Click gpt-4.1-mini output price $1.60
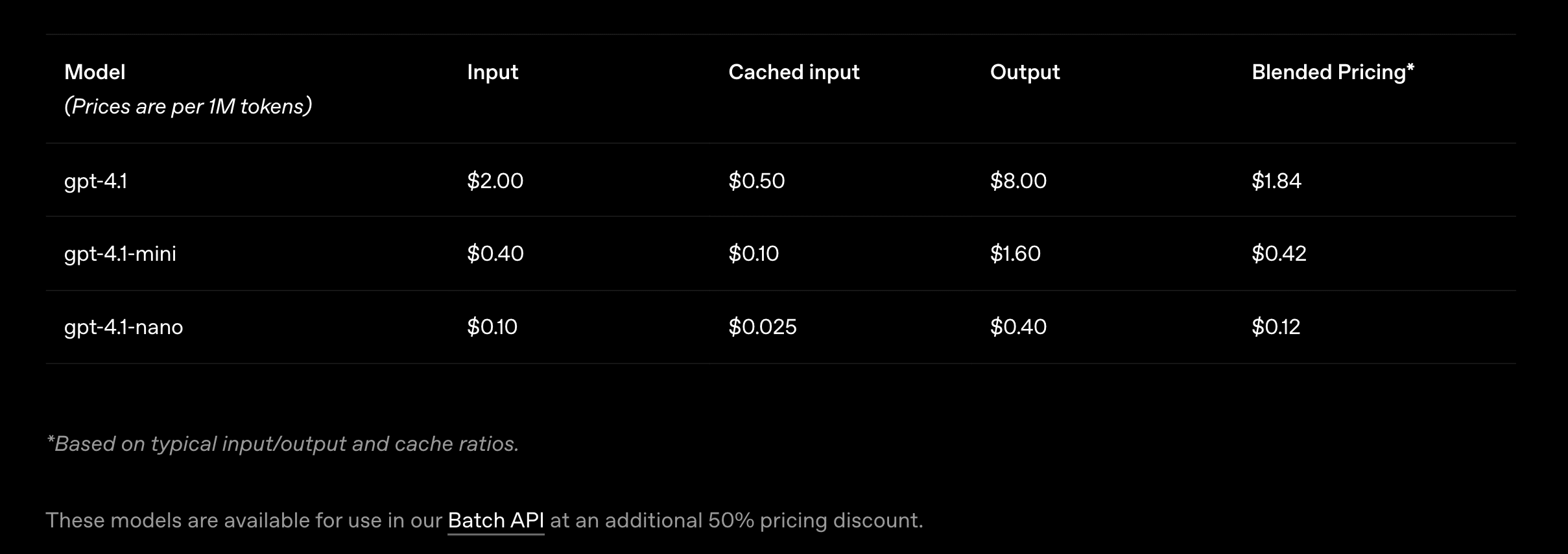1568x554 pixels. 1015,253
